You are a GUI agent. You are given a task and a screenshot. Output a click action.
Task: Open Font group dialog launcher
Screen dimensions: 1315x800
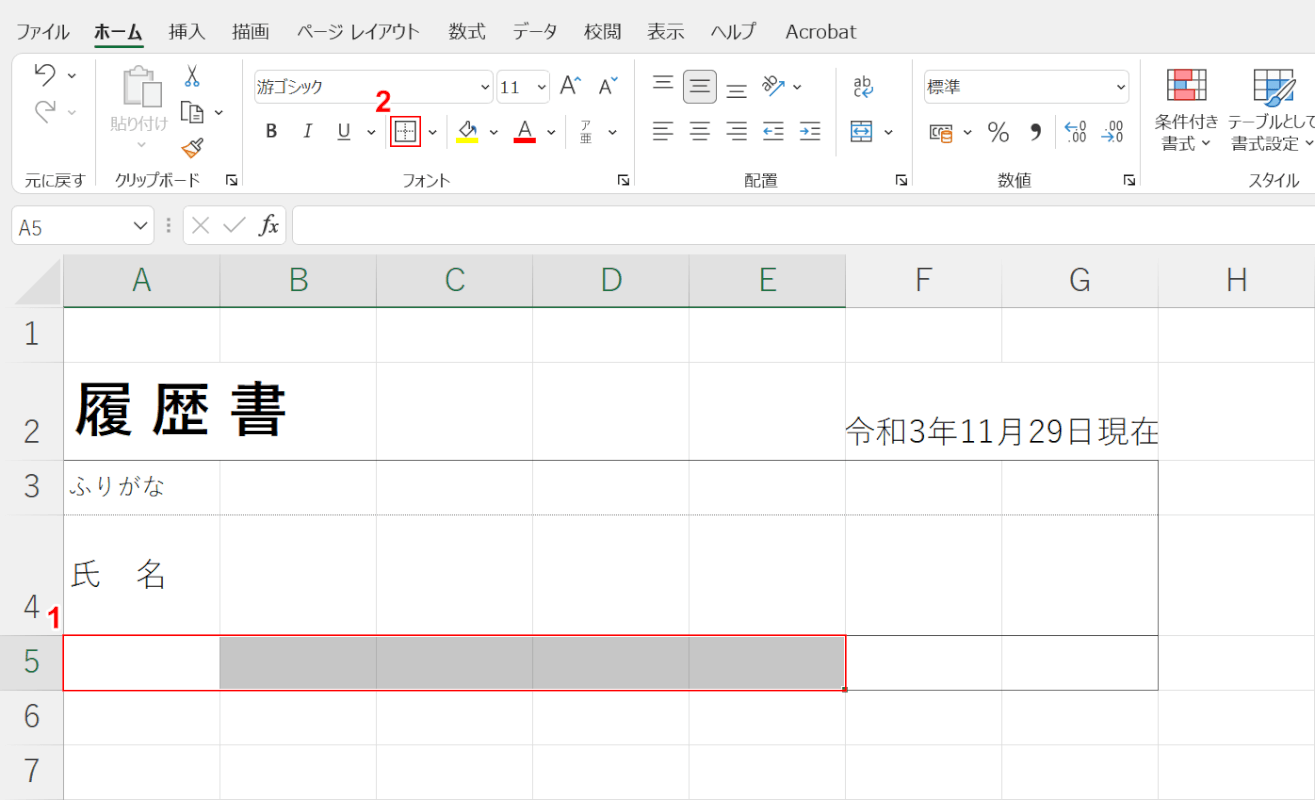point(623,180)
